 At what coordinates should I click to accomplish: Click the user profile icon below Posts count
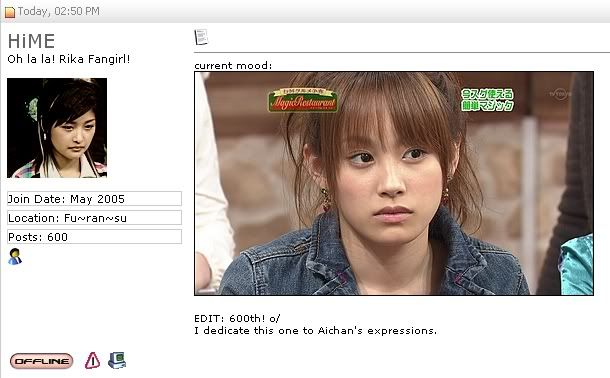(x=15, y=257)
